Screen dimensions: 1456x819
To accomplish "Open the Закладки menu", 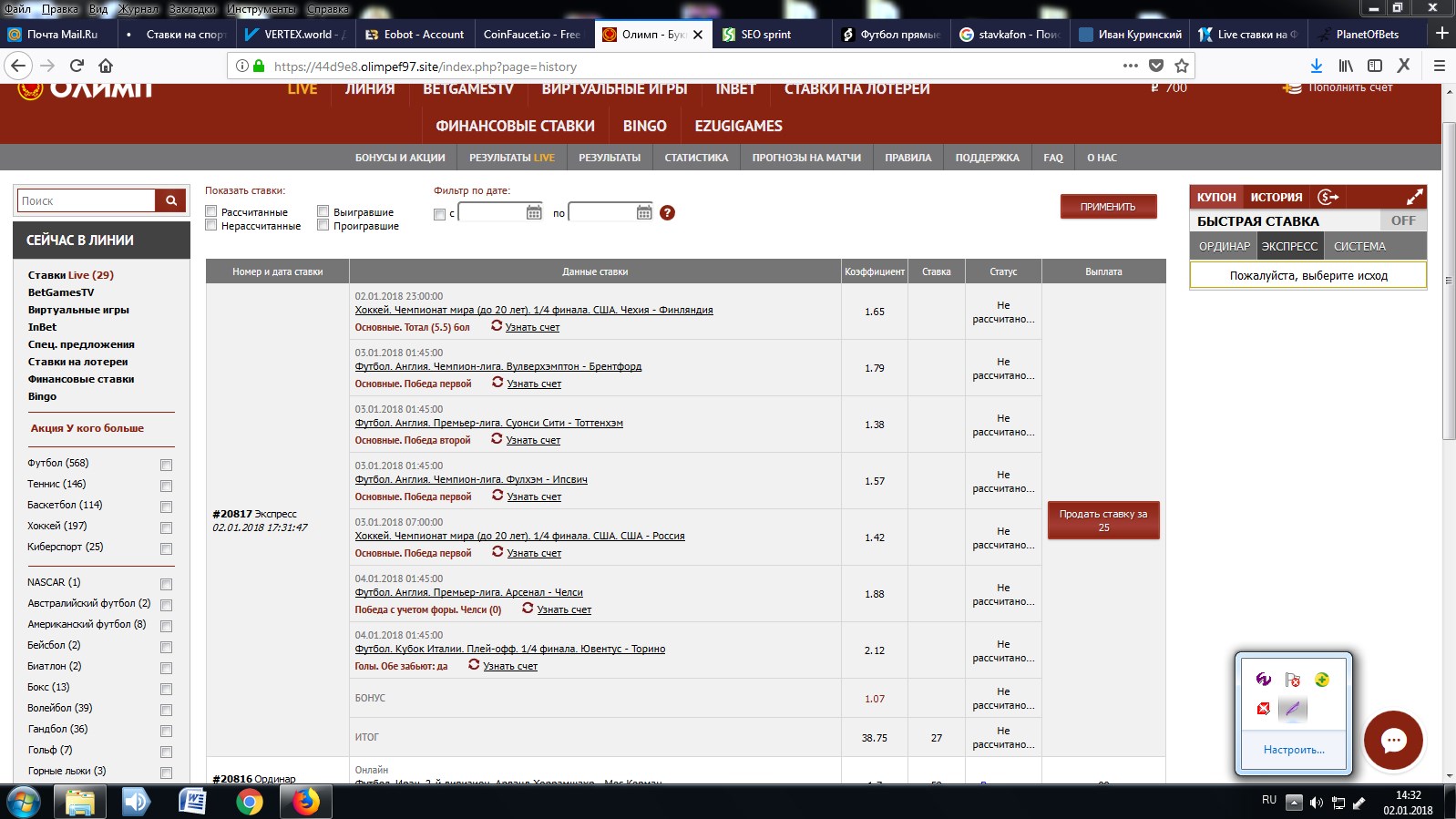I will (192, 9).
